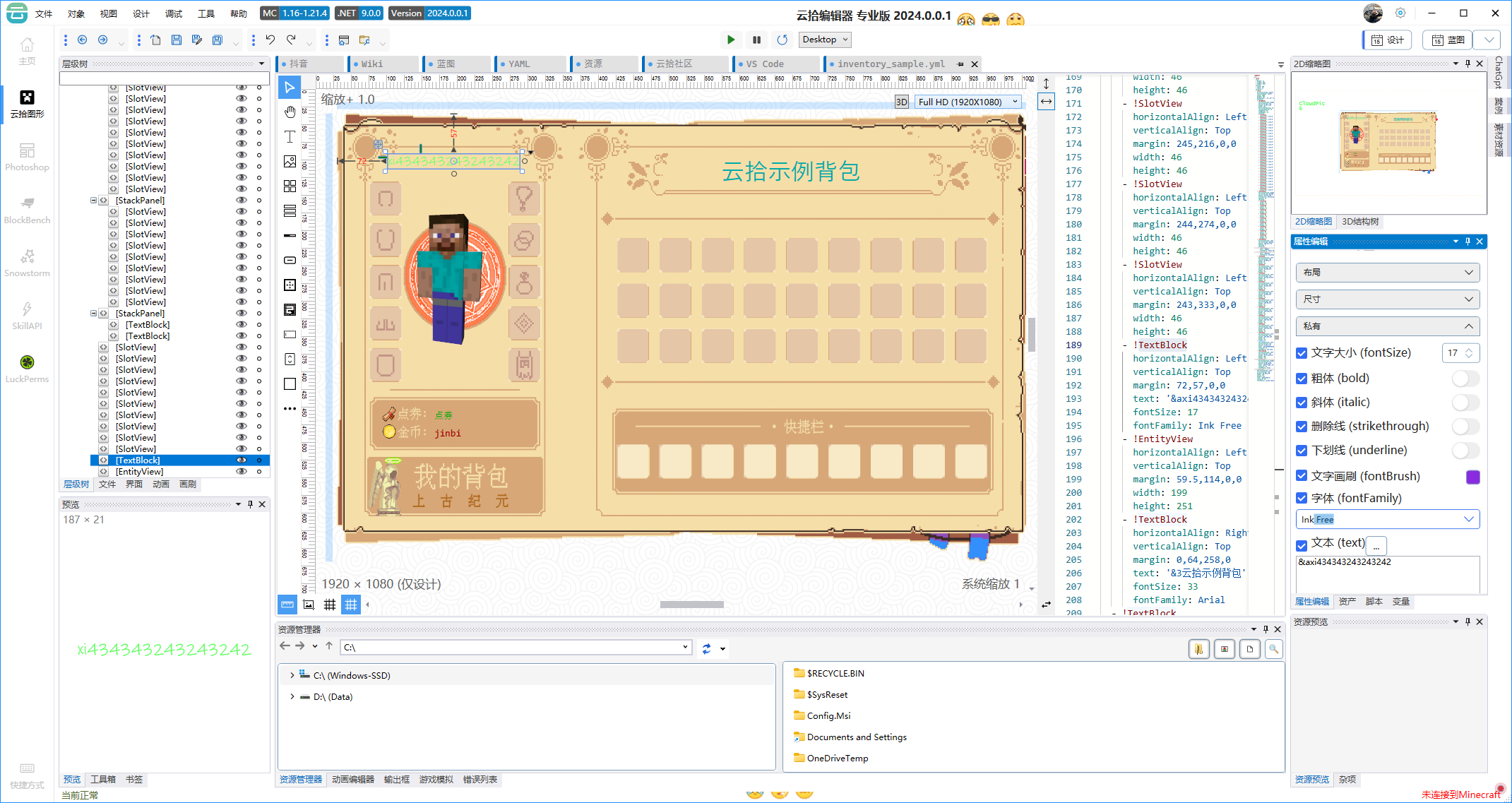Click the green Play button in toolbar
The height and width of the screenshot is (803, 1512).
(731, 40)
